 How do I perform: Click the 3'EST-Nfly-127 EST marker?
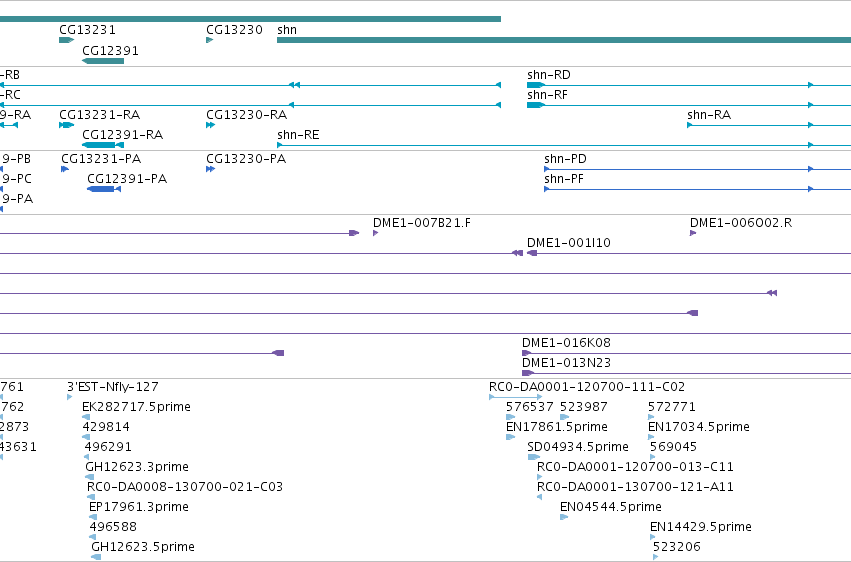[69, 397]
